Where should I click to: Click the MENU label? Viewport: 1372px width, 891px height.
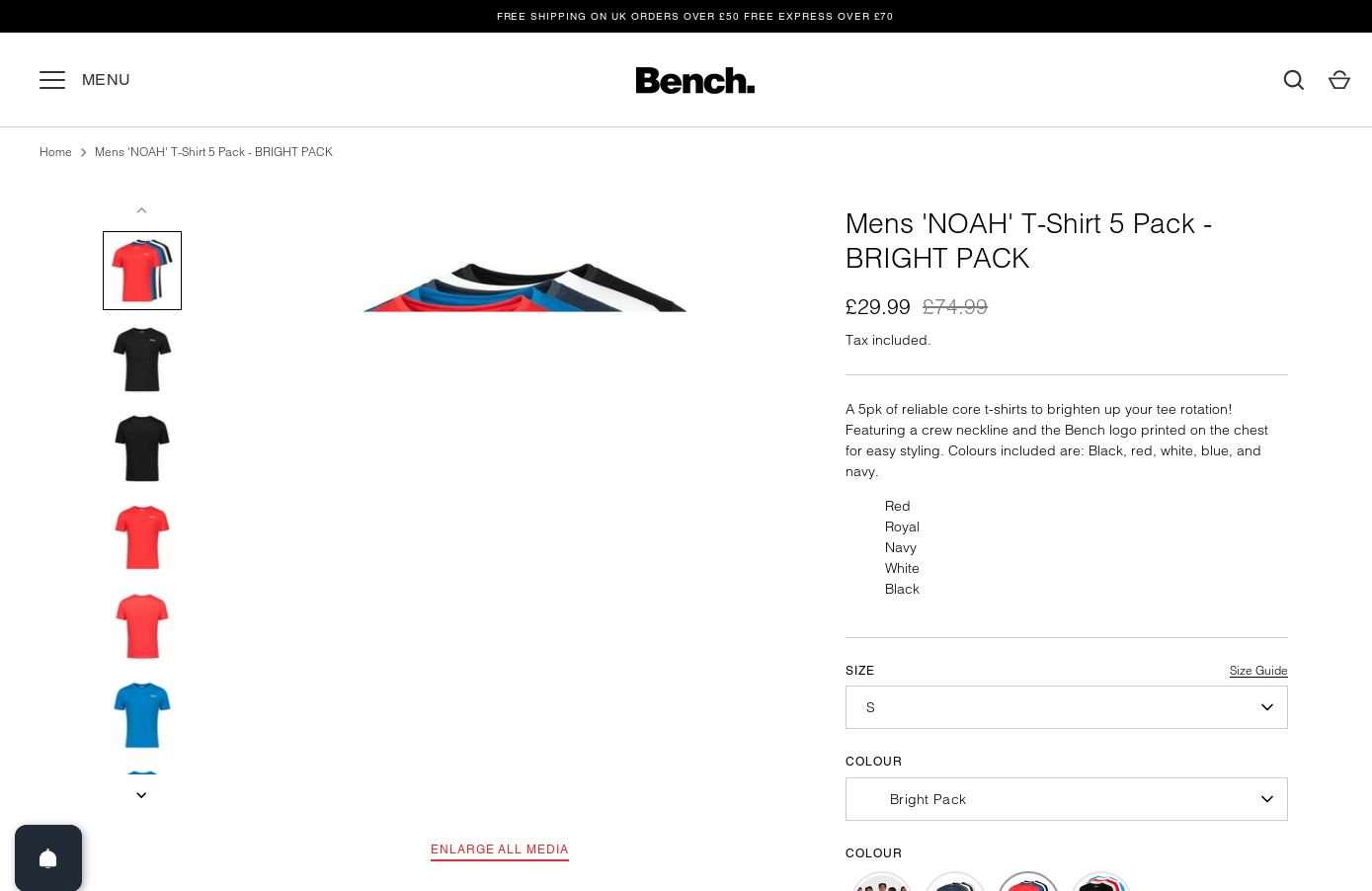click(x=106, y=80)
